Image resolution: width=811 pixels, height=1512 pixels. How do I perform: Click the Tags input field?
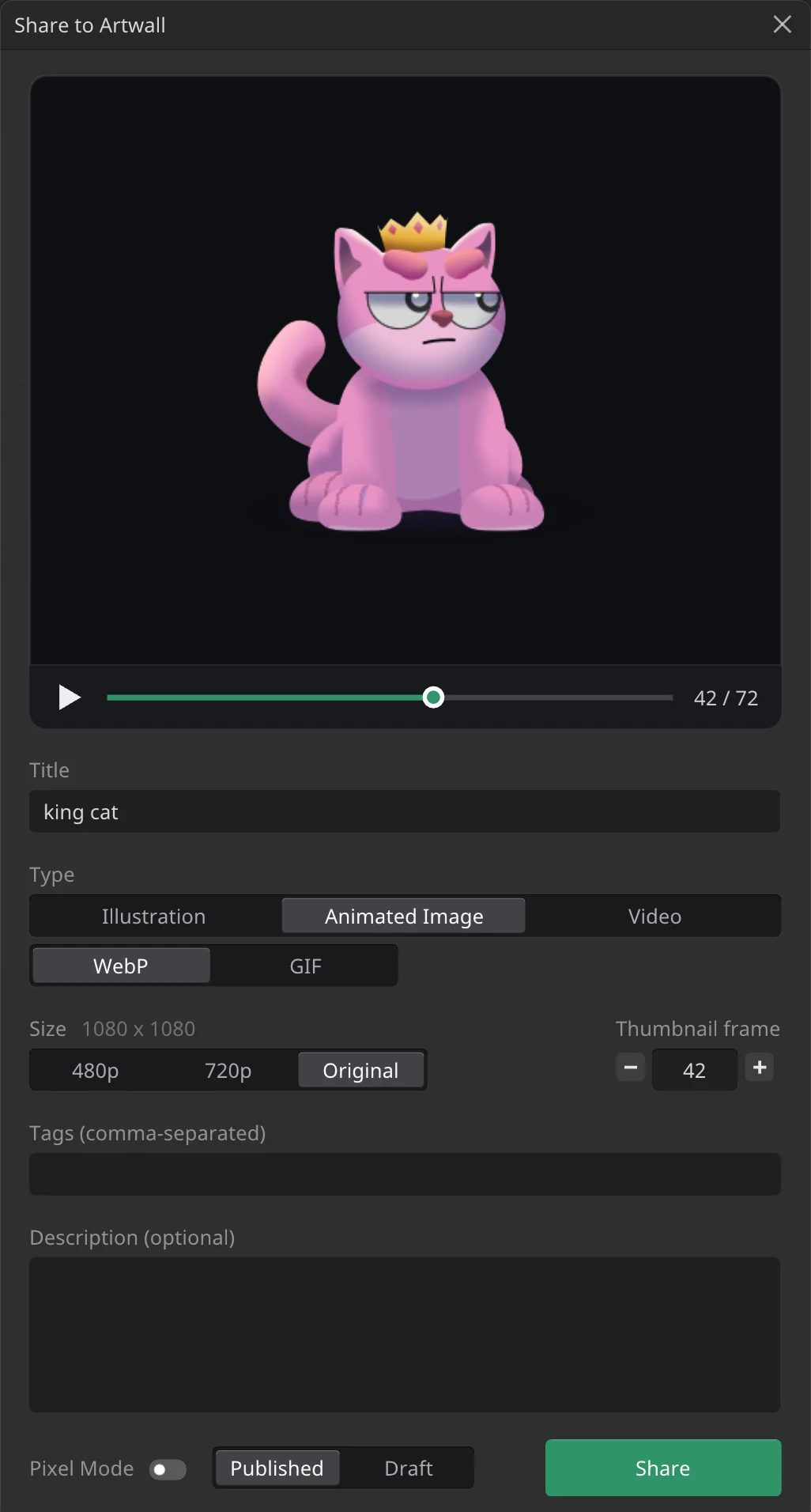pyautogui.click(x=405, y=1174)
